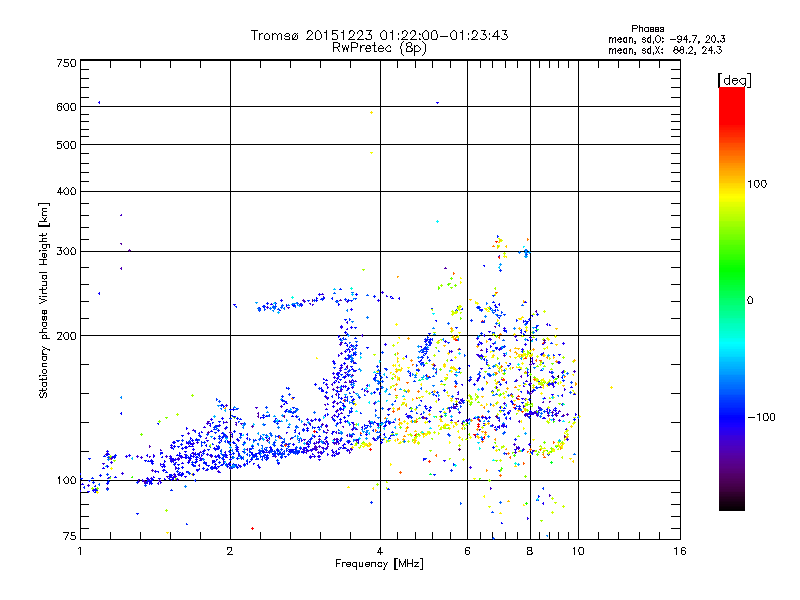Viewport: 800px width, 600px height.
Task: Select the 'mean, sd,O: -94.7, 20.3' line
Action: (x=667, y=39)
